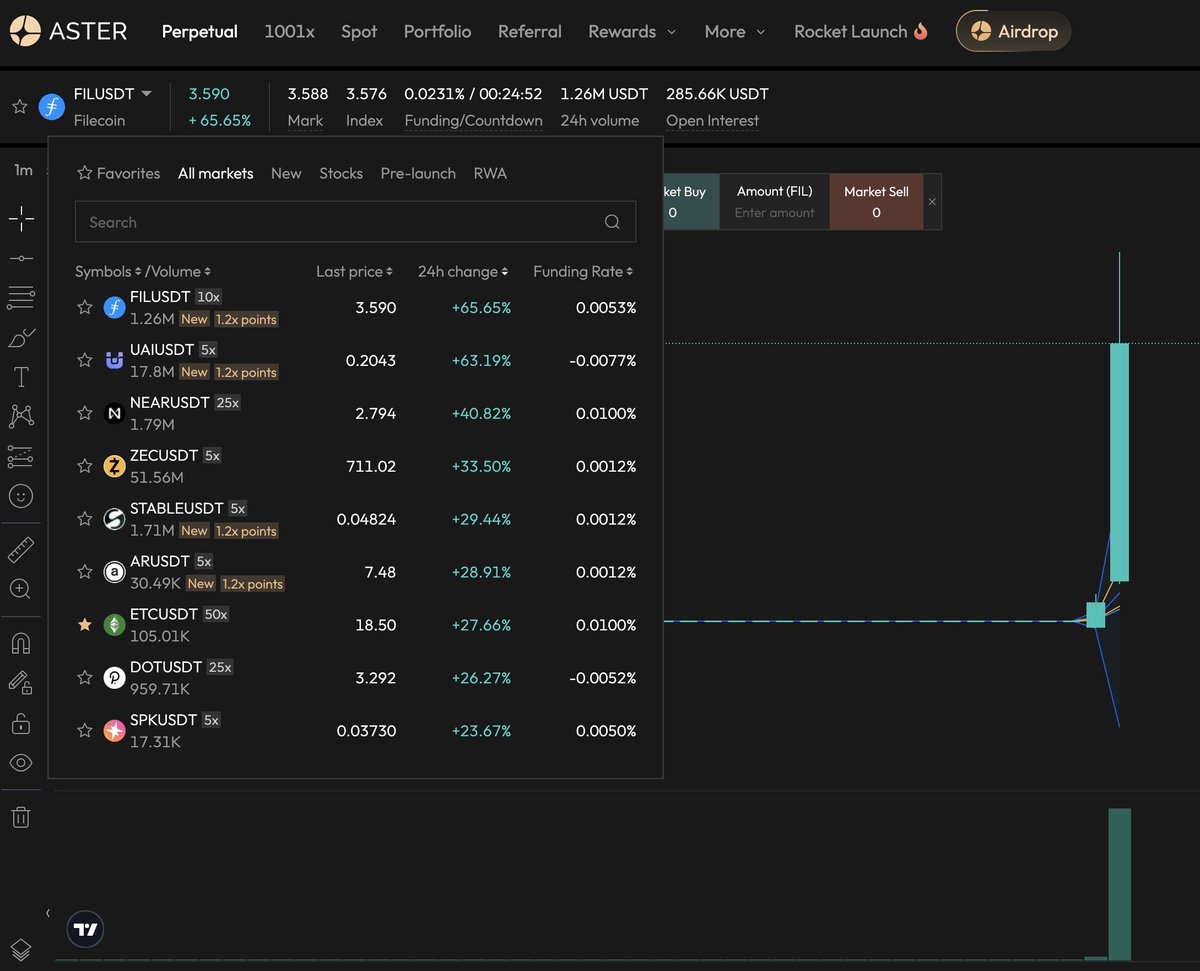1200x971 pixels.
Task: Toggle favorite star for ZECUSDT row
Action: (85, 466)
